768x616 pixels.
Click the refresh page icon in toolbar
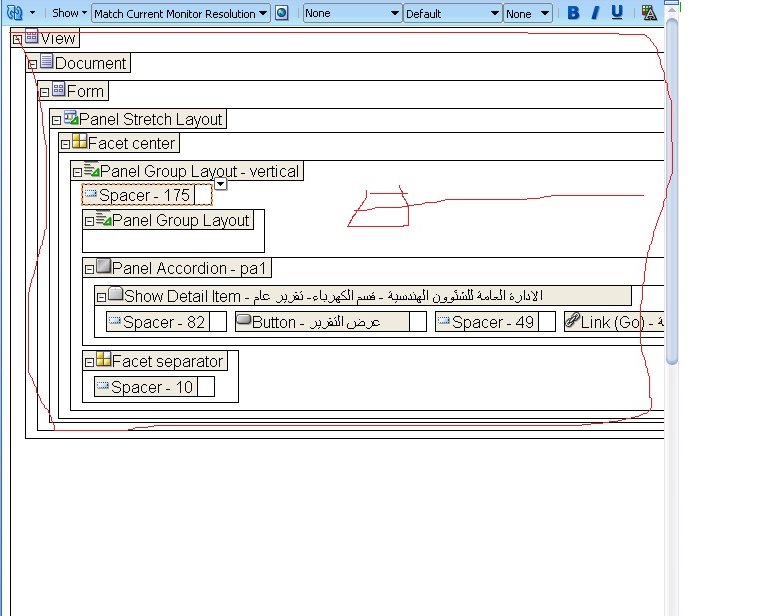(14, 13)
